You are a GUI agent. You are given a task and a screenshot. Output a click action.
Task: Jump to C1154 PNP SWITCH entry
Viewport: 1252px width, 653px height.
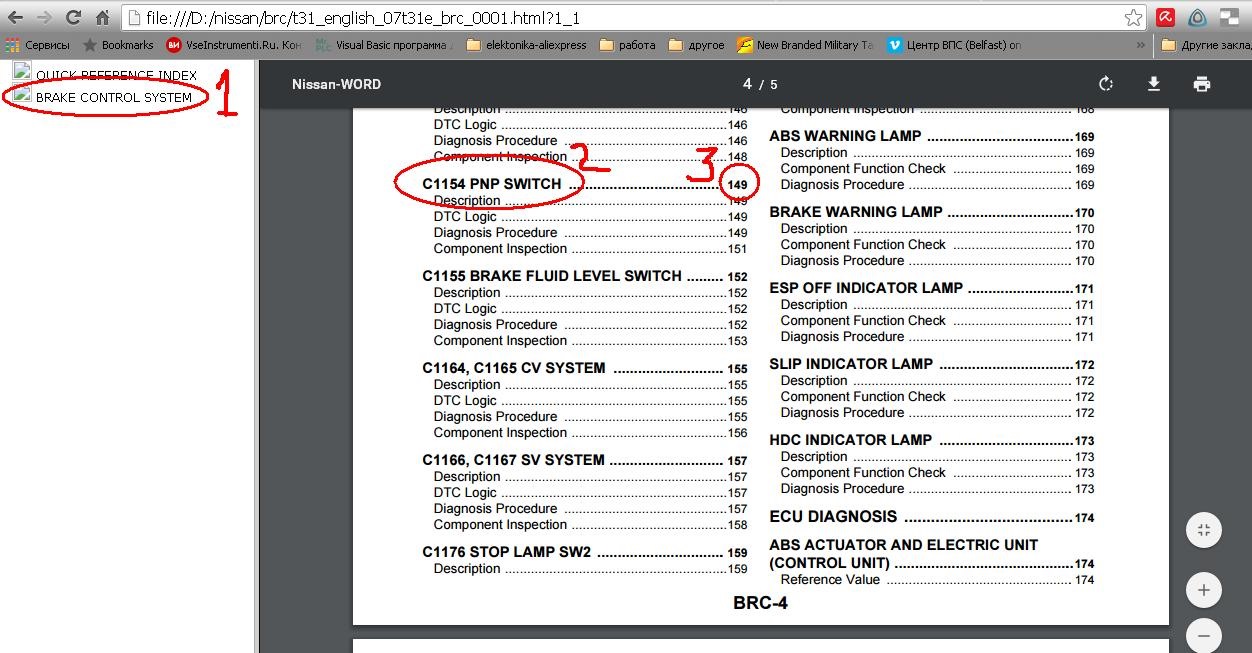click(x=492, y=184)
